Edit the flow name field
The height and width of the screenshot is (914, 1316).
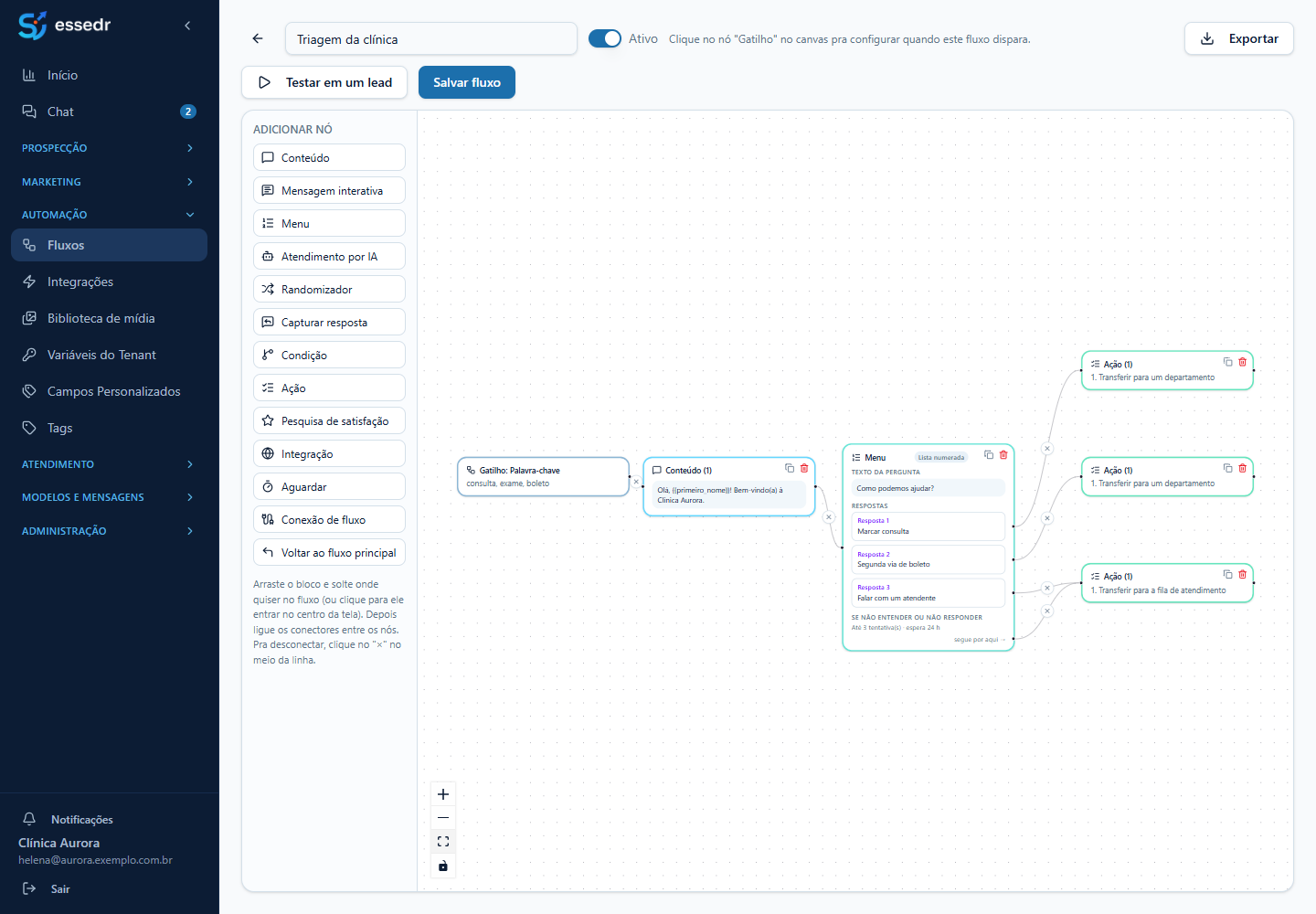click(431, 38)
